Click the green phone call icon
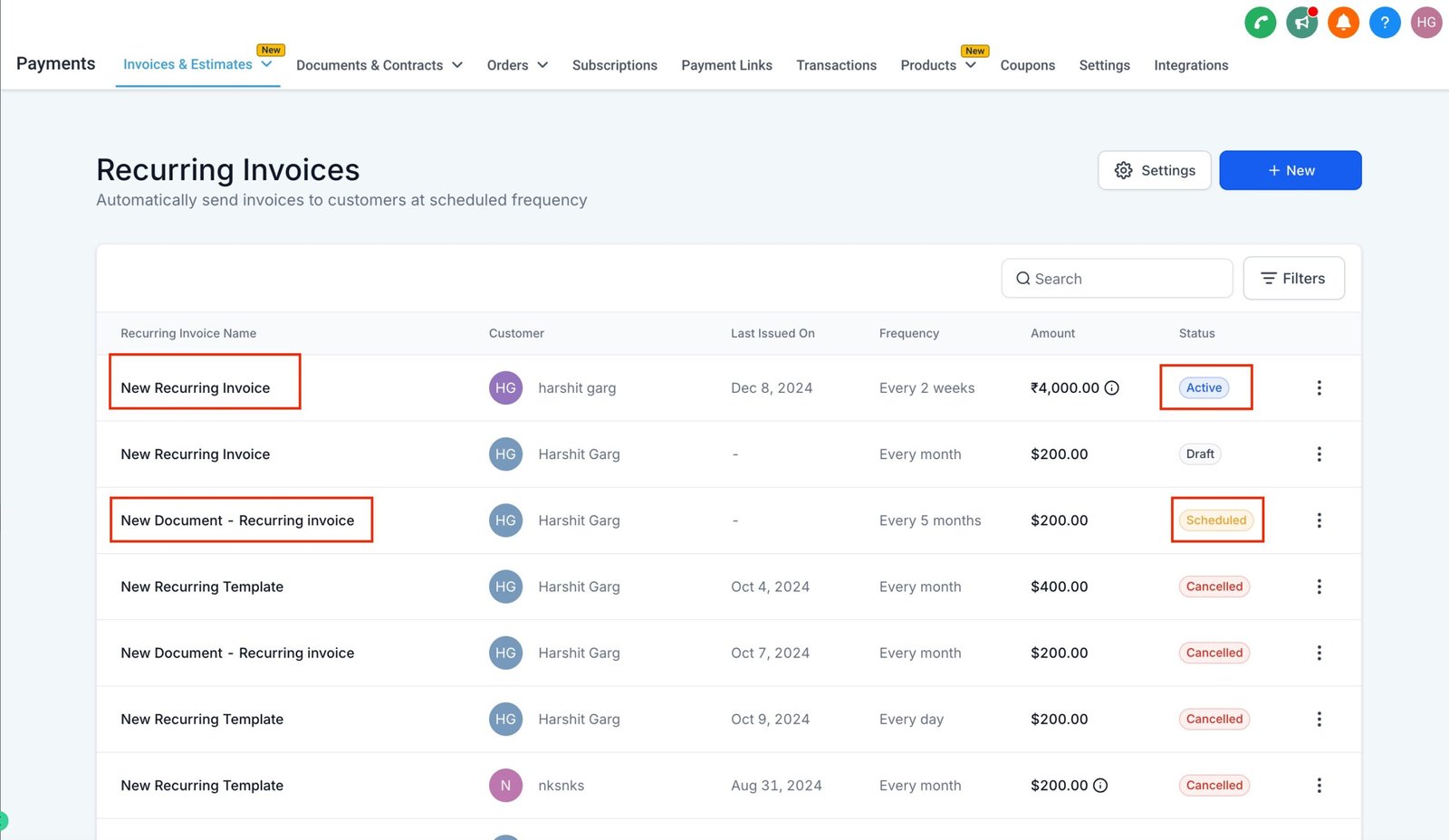Image resolution: width=1449 pixels, height=840 pixels. (x=1260, y=23)
